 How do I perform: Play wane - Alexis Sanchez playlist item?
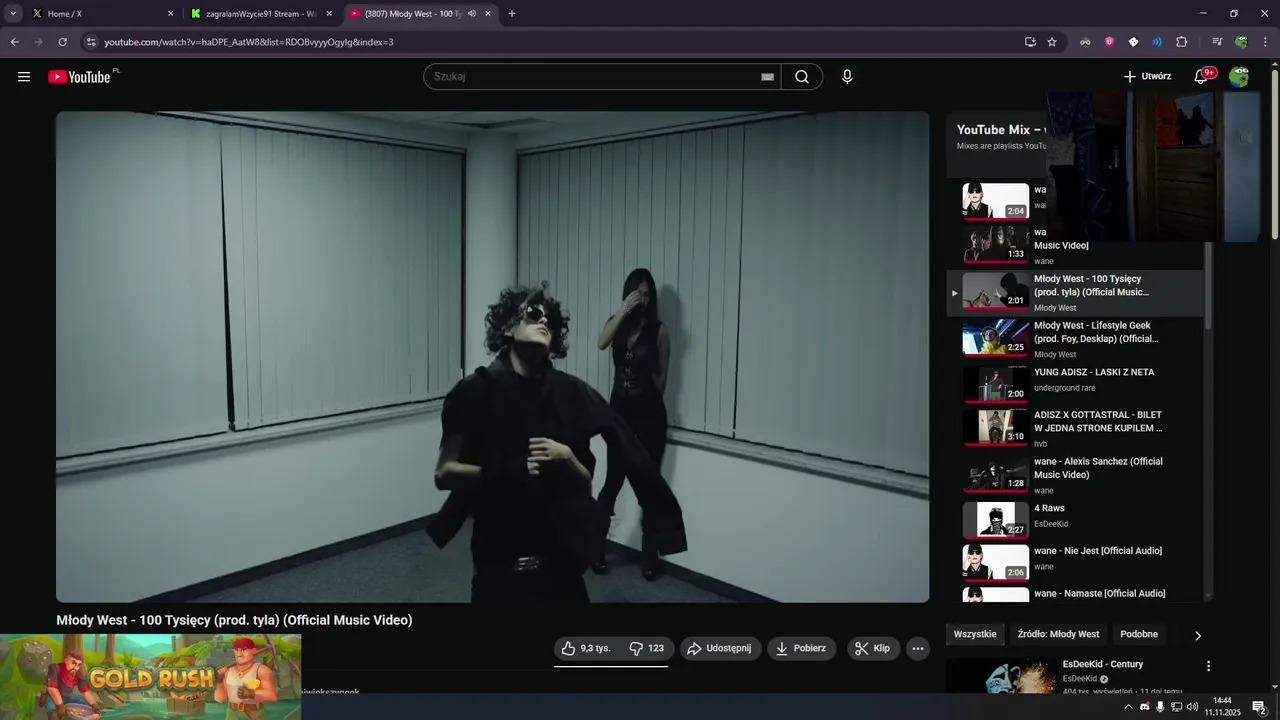1076,475
